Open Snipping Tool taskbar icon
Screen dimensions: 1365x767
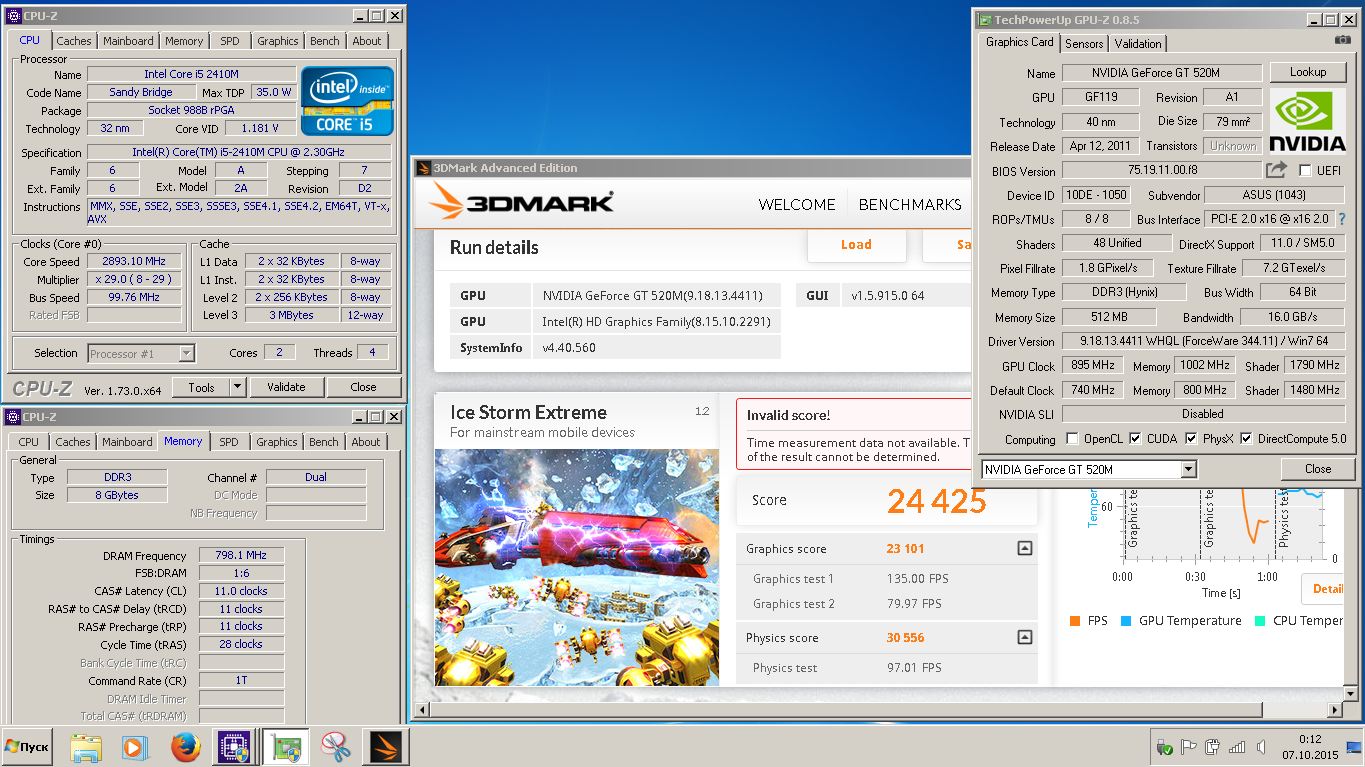click(335, 747)
